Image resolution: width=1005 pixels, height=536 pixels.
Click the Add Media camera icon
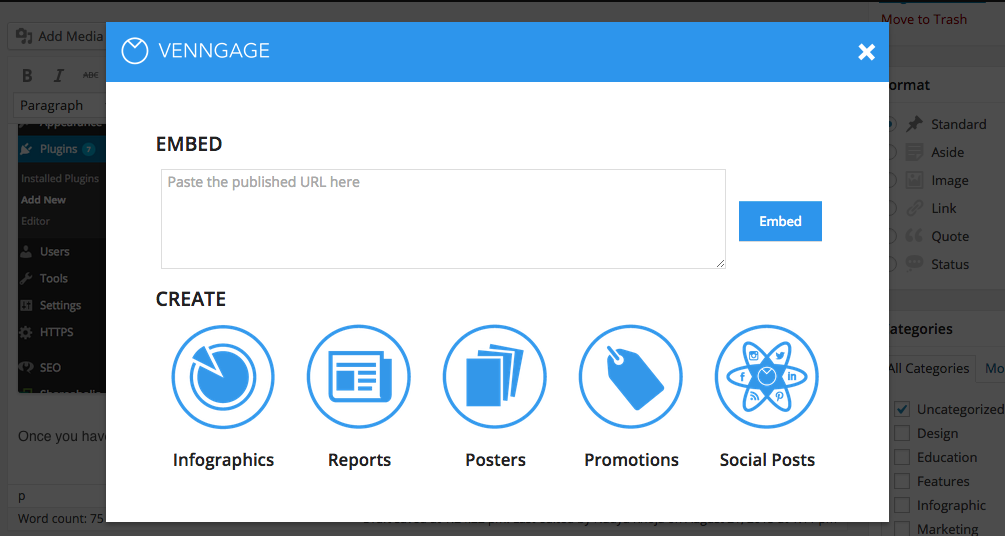[x=24, y=36]
